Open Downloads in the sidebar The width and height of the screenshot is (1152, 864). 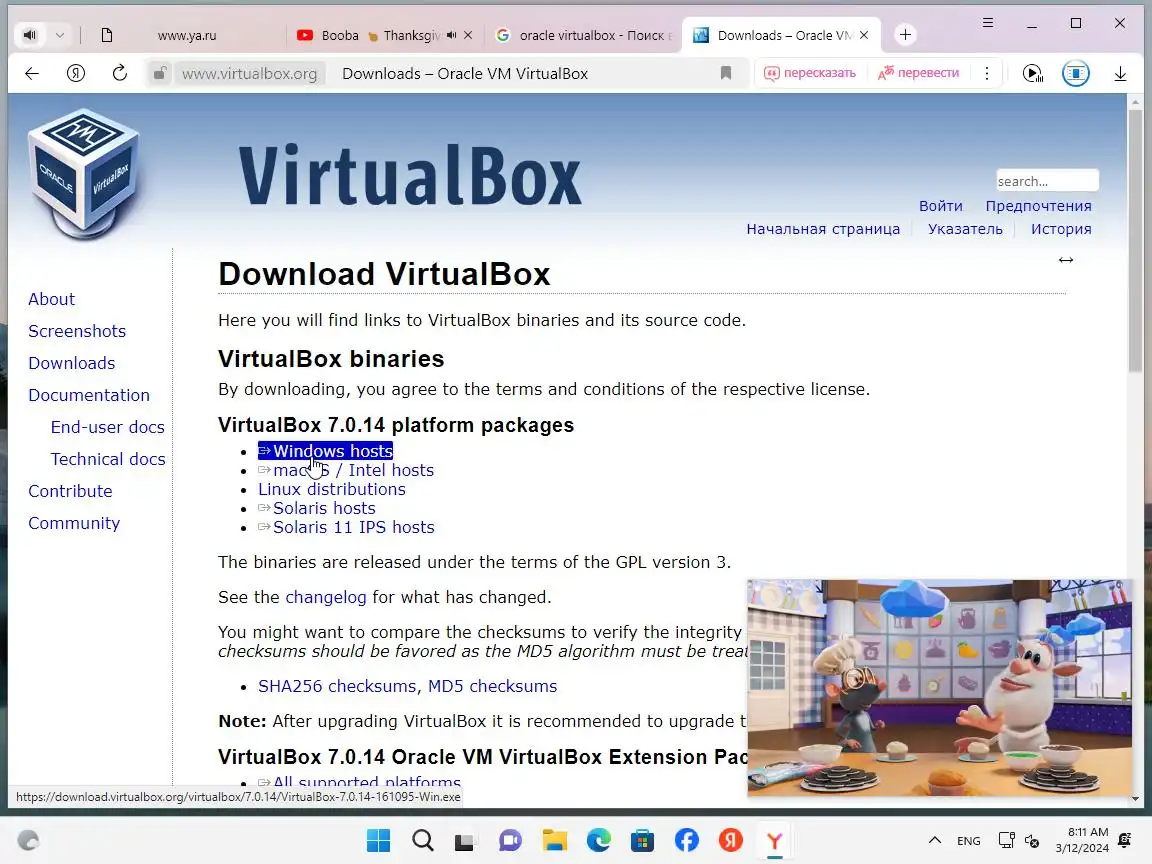click(72, 364)
